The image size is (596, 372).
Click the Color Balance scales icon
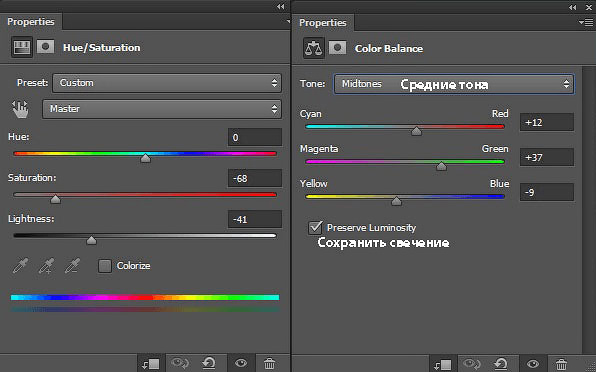pyautogui.click(x=314, y=48)
